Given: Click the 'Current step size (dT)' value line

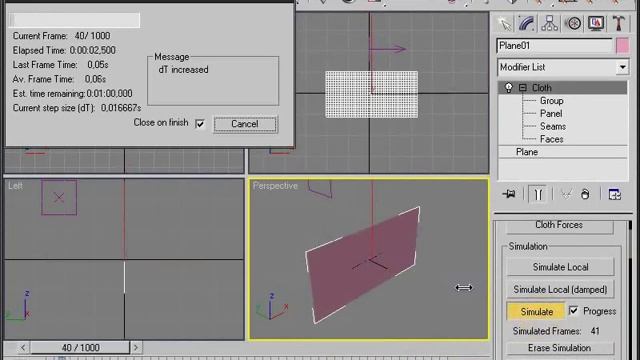Looking at the screenshot, I should click(x=77, y=108).
